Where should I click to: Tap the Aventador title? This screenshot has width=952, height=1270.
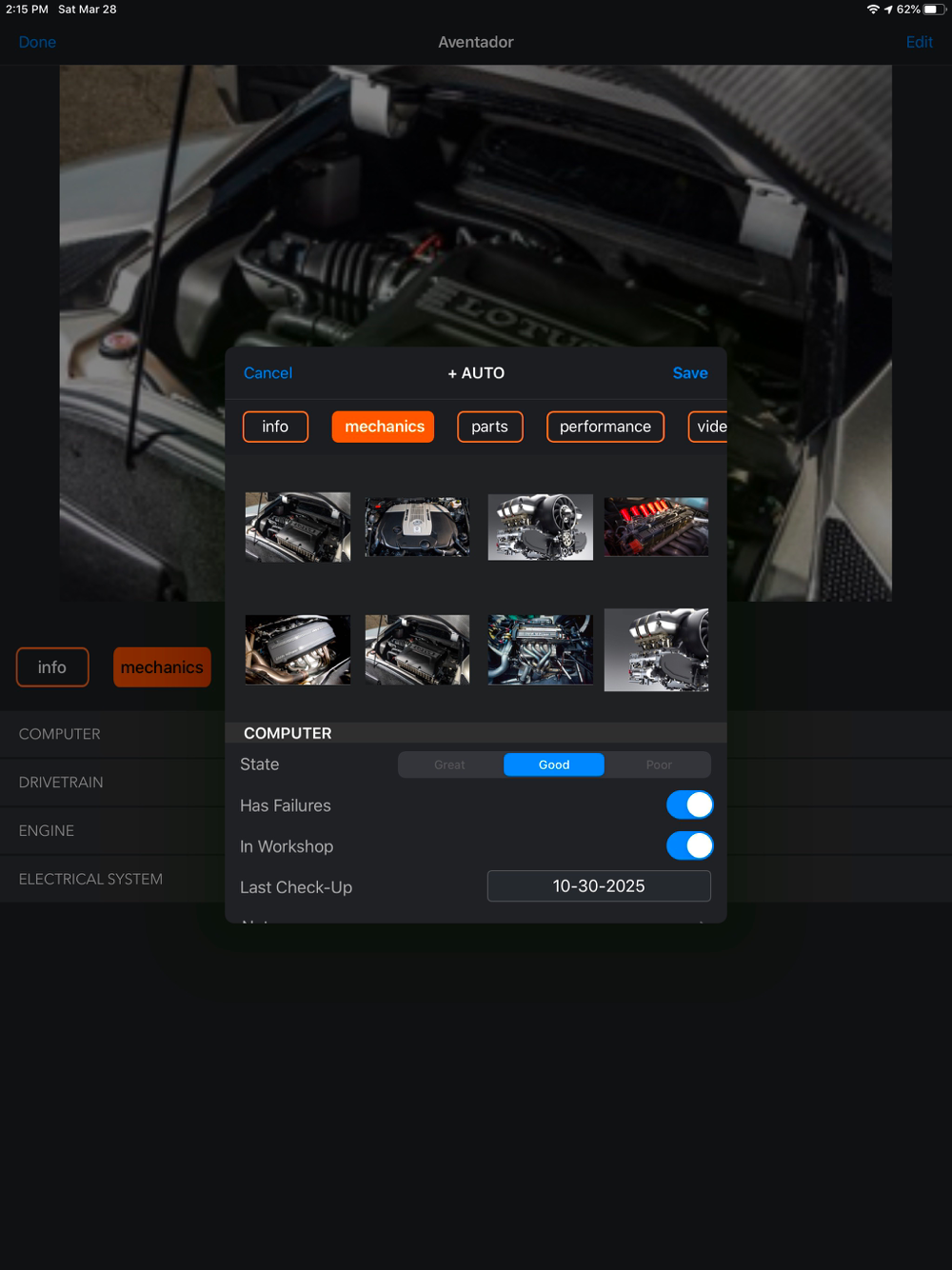476,42
